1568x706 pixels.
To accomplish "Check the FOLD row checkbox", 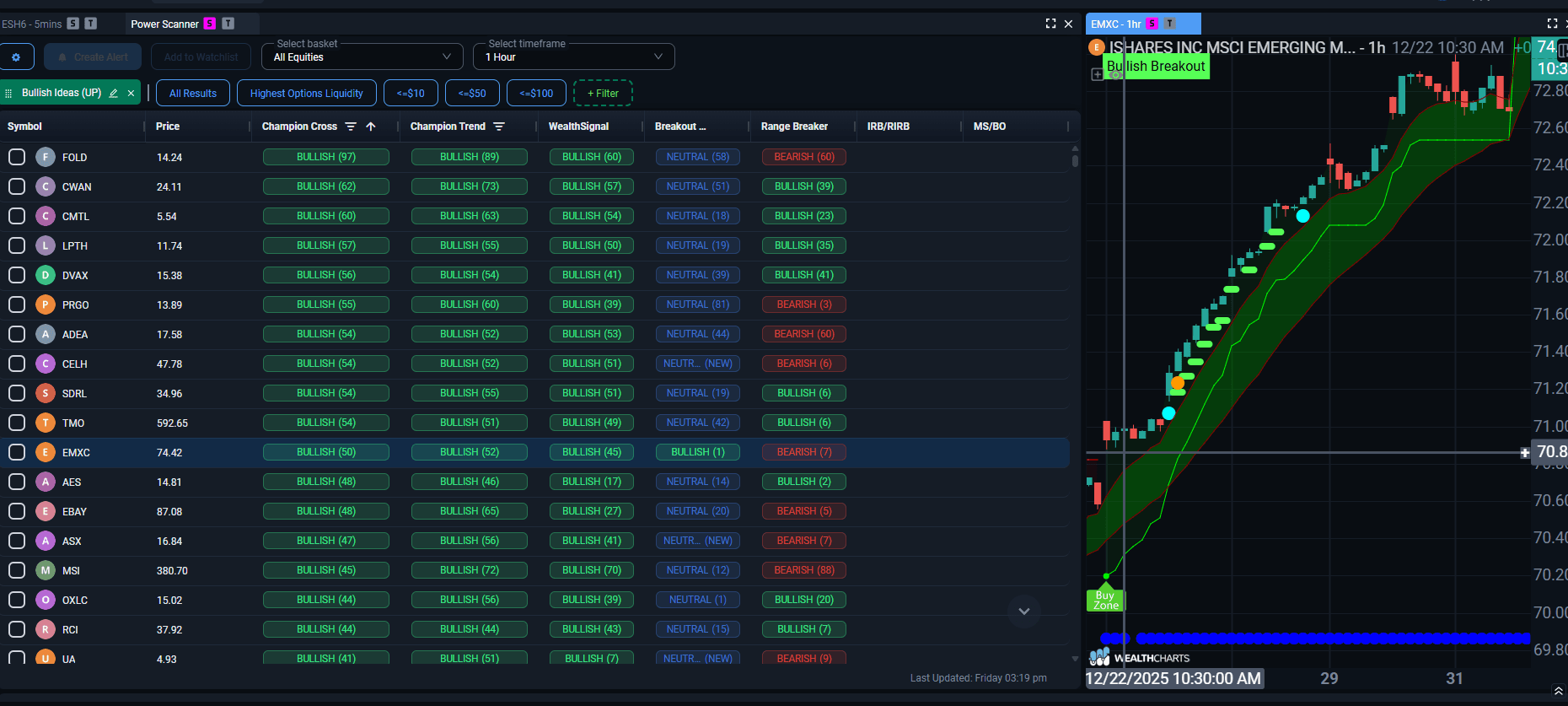I will [x=17, y=157].
